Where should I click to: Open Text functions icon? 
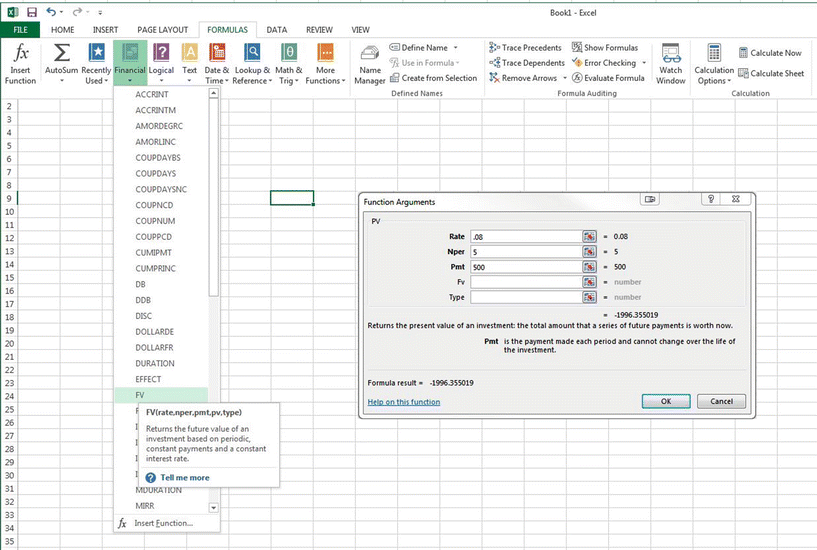(190, 53)
